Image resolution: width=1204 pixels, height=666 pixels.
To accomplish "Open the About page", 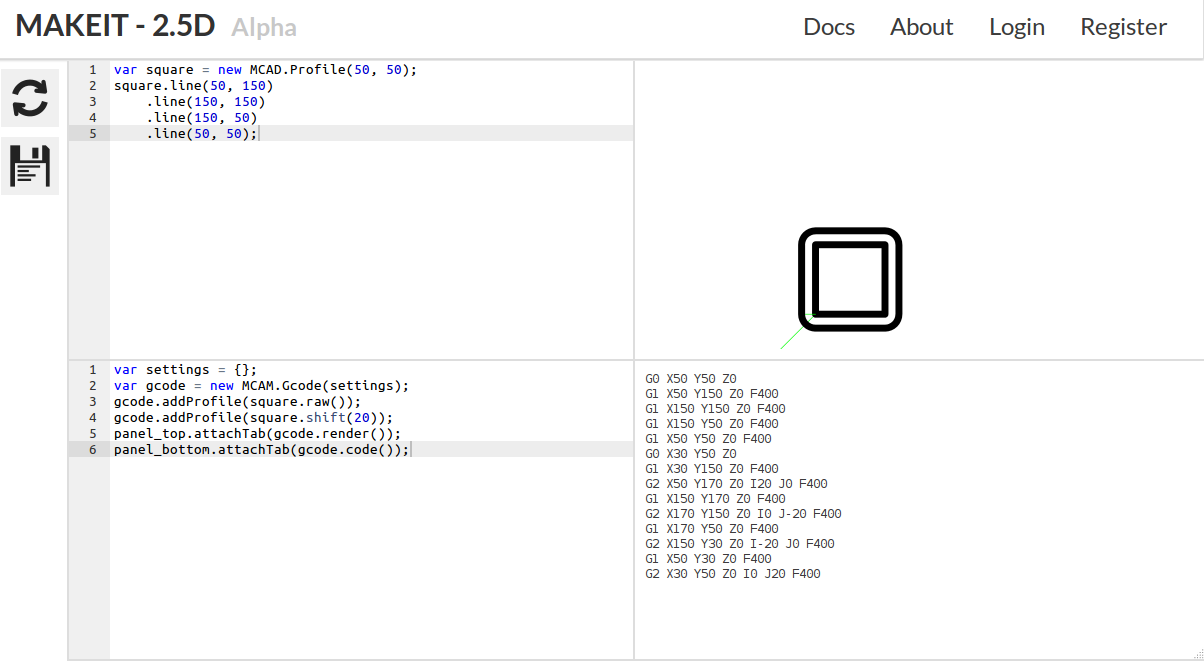I will pyautogui.click(x=921, y=28).
